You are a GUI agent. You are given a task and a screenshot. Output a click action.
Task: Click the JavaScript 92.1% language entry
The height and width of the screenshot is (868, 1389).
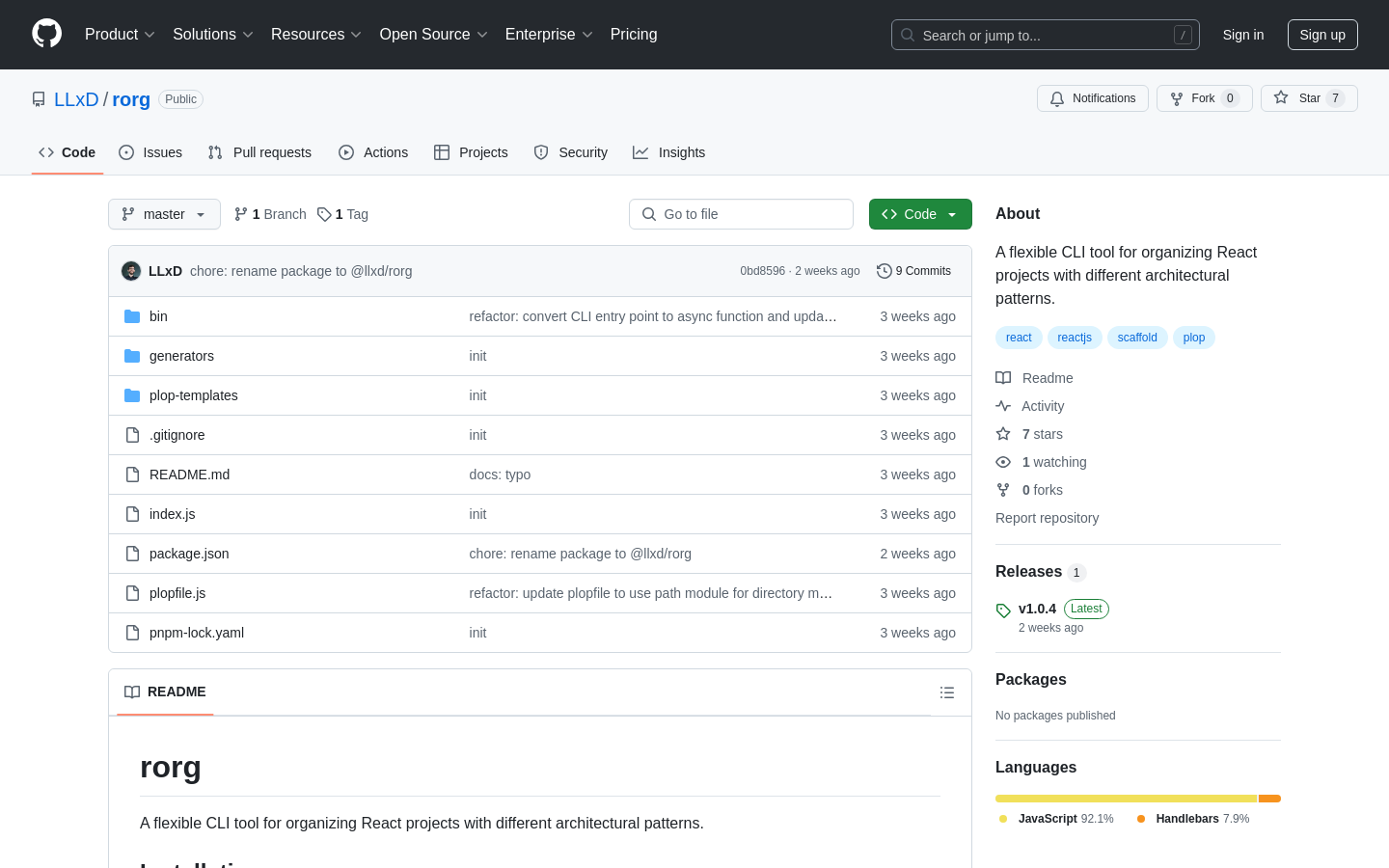click(x=1055, y=819)
